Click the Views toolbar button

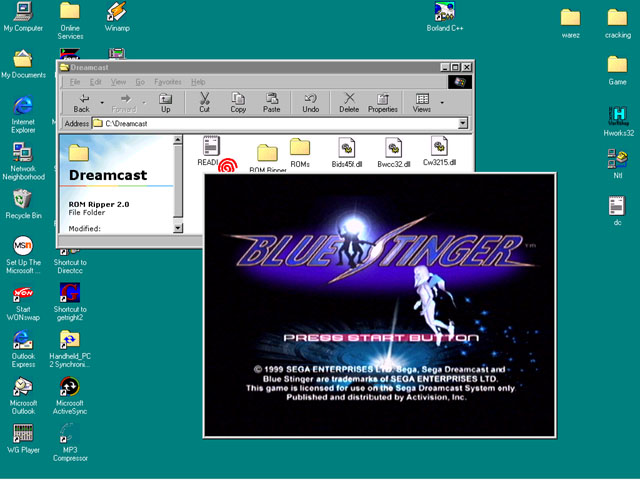tap(422, 103)
